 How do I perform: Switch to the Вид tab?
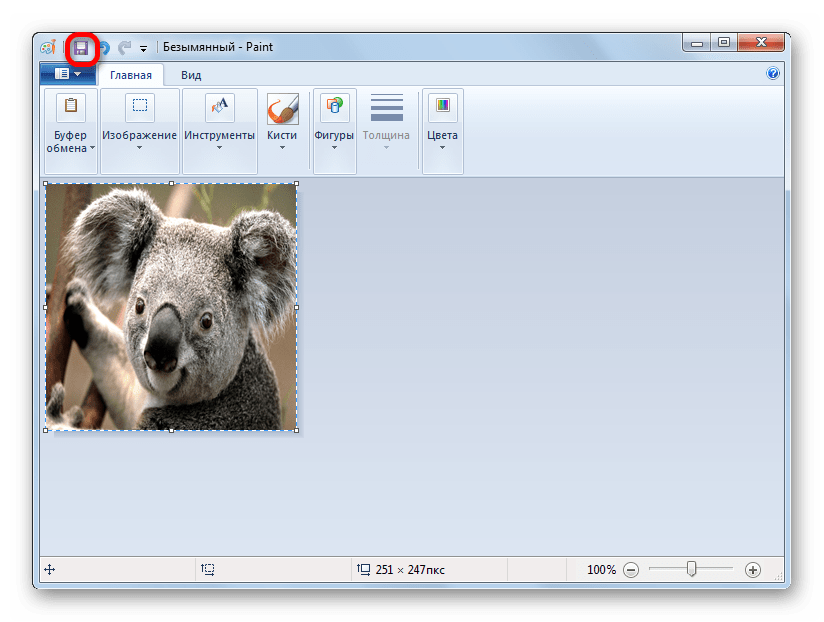click(x=191, y=75)
